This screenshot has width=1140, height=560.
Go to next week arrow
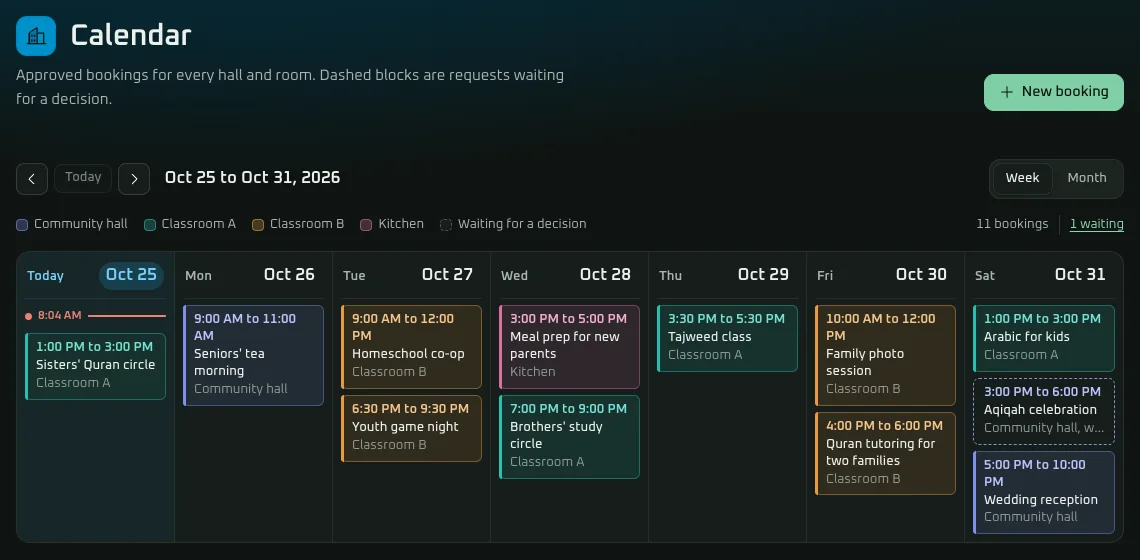click(x=134, y=179)
